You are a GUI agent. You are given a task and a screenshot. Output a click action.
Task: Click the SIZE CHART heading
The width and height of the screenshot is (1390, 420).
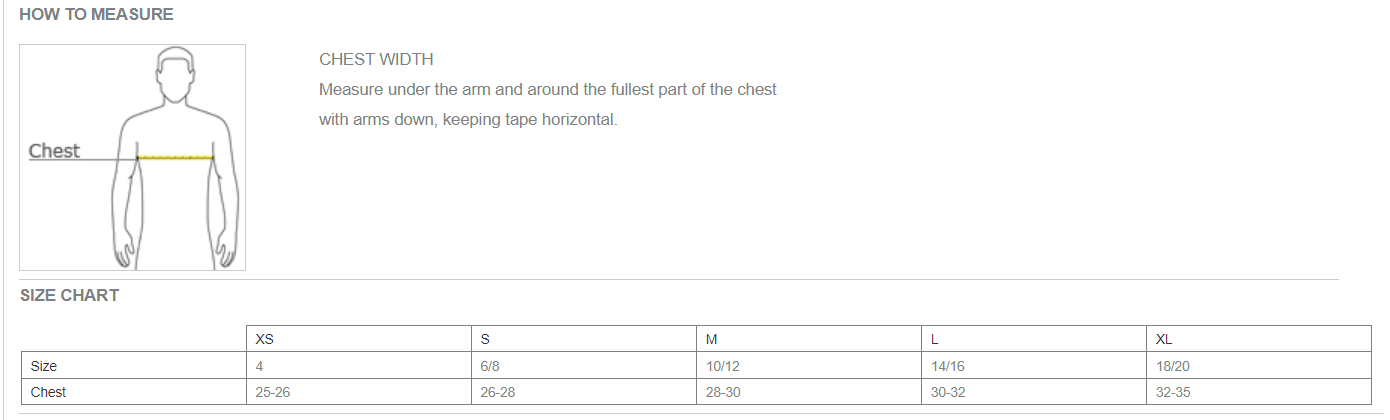tap(69, 295)
